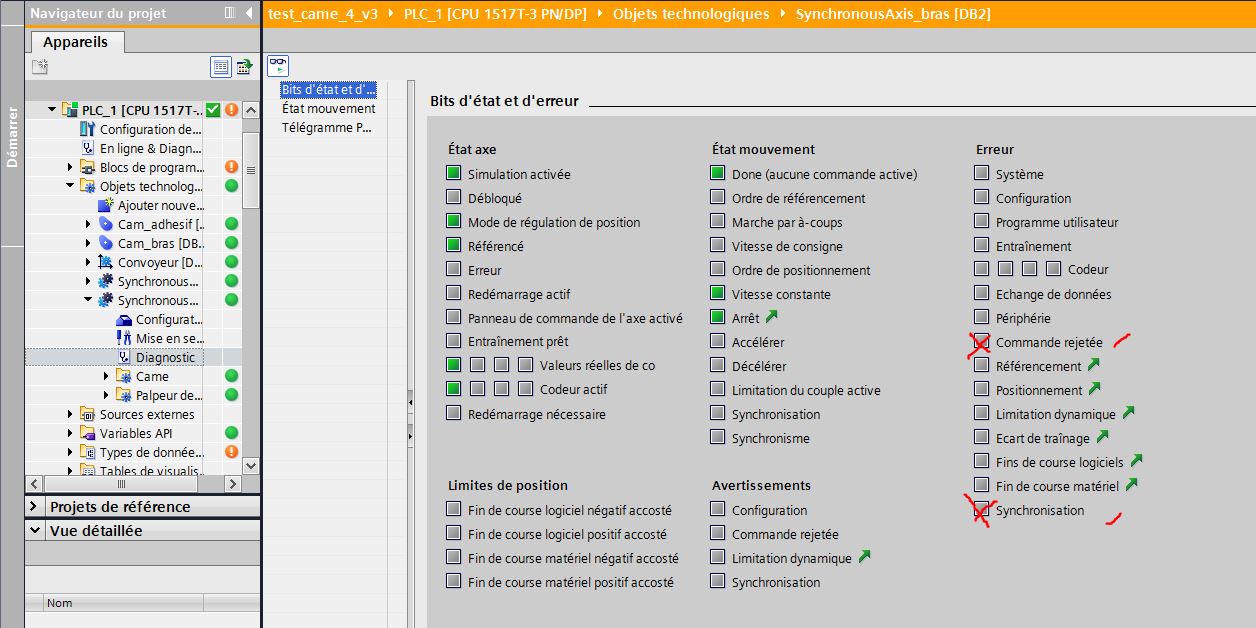This screenshot has width=1256, height=628.
Task: Open En ligne & Diagnostic entry
Action: (150, 148)
